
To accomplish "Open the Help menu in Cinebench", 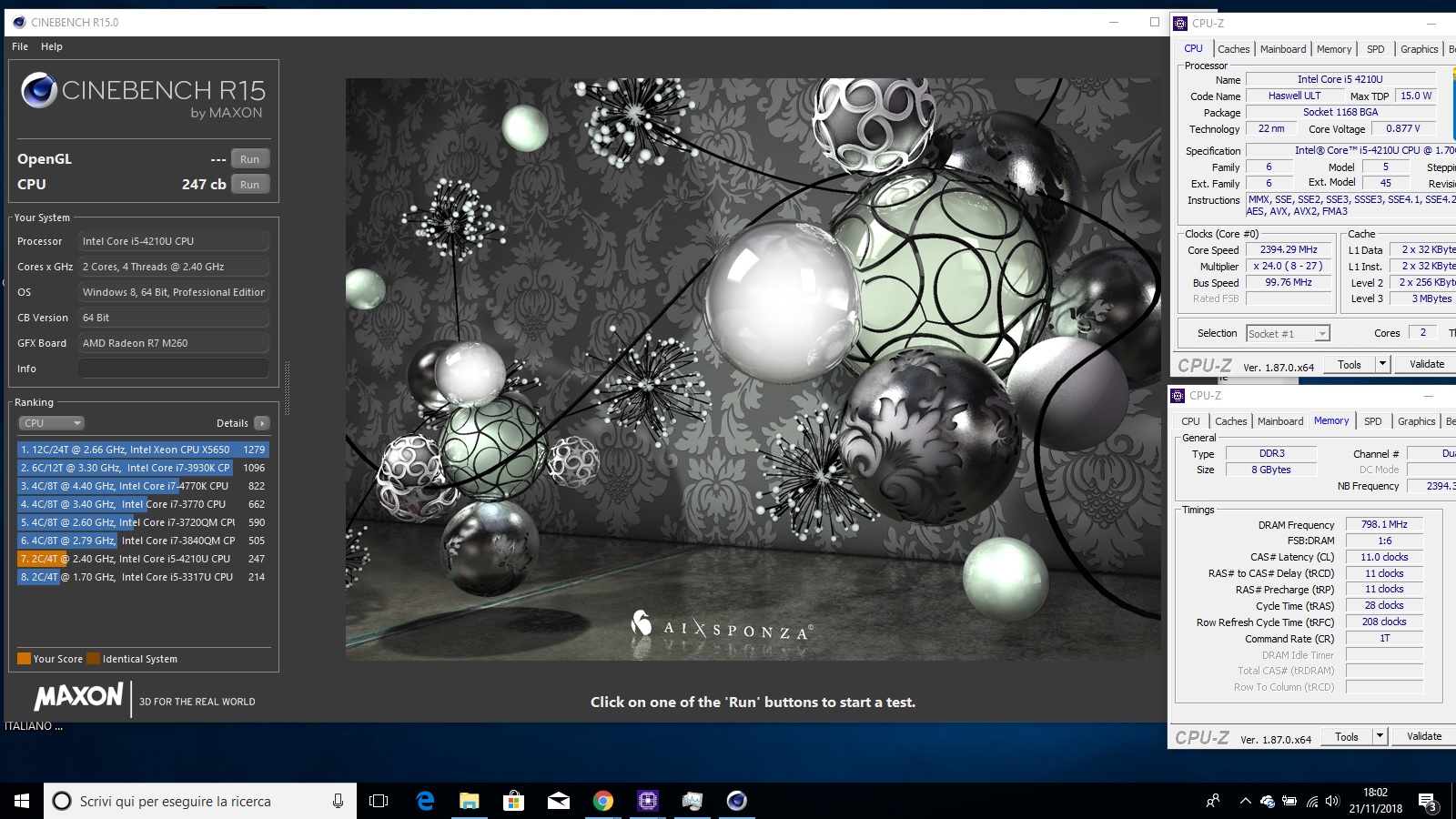I will click(52, 46).
